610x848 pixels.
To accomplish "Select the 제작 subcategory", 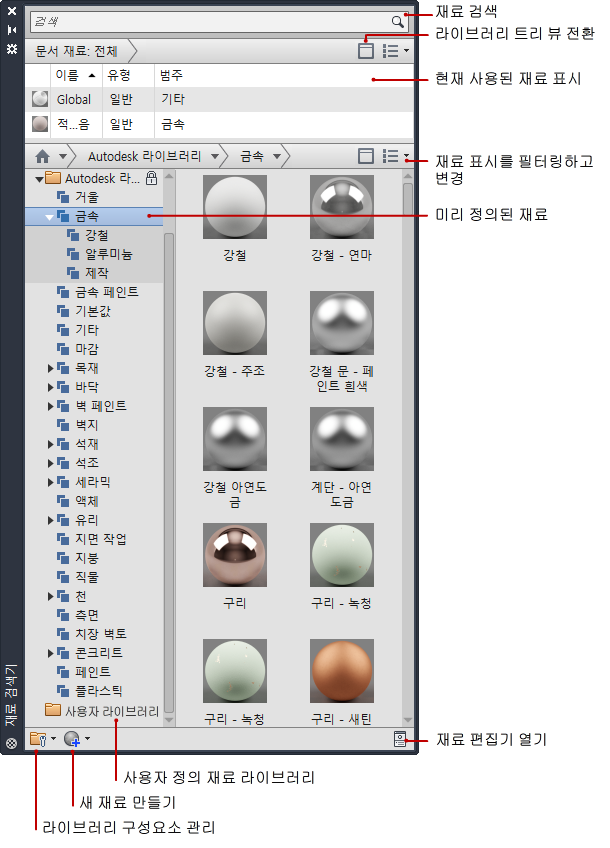I will tap(97, 273).
